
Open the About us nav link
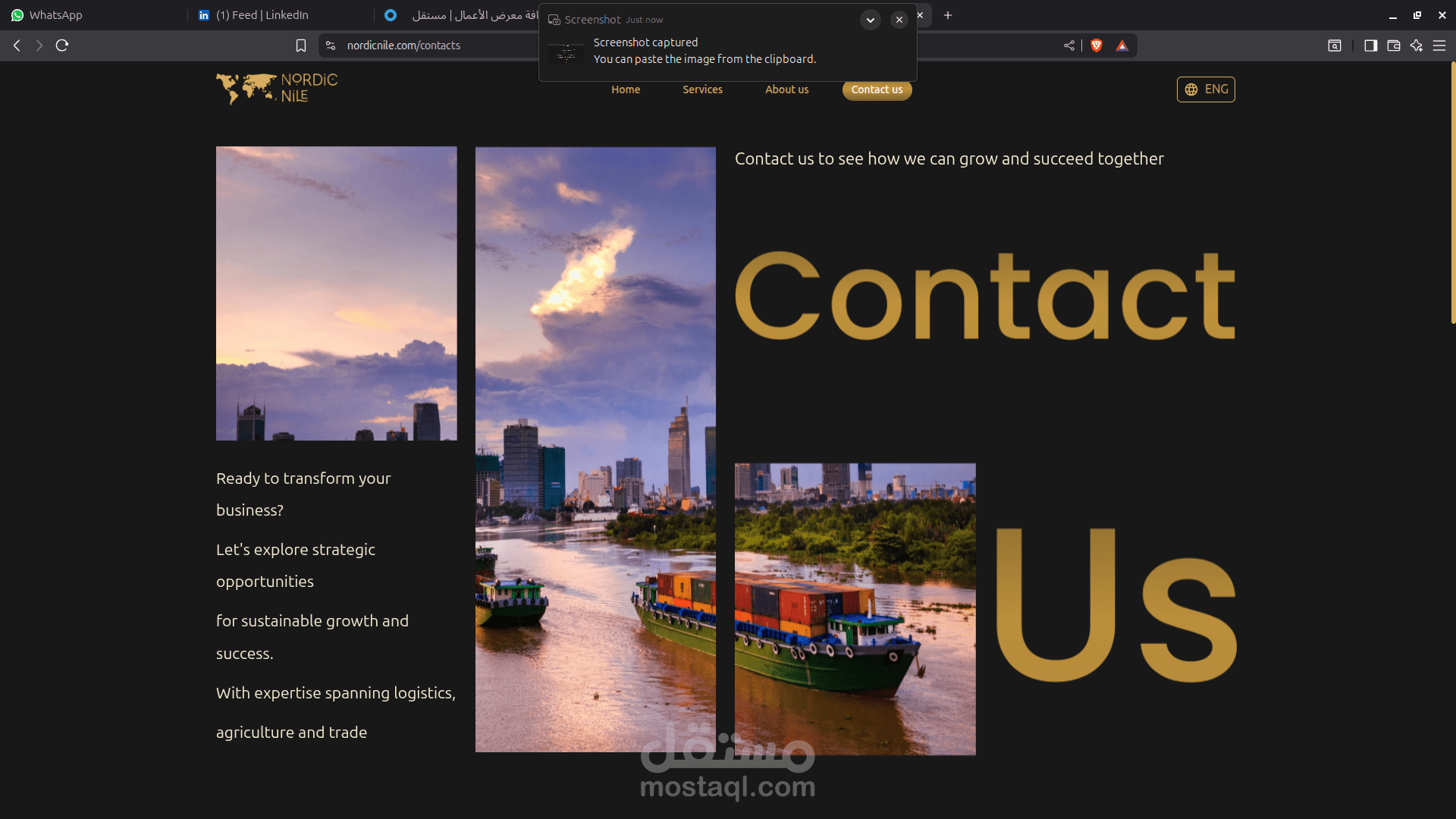pos(786,89)
